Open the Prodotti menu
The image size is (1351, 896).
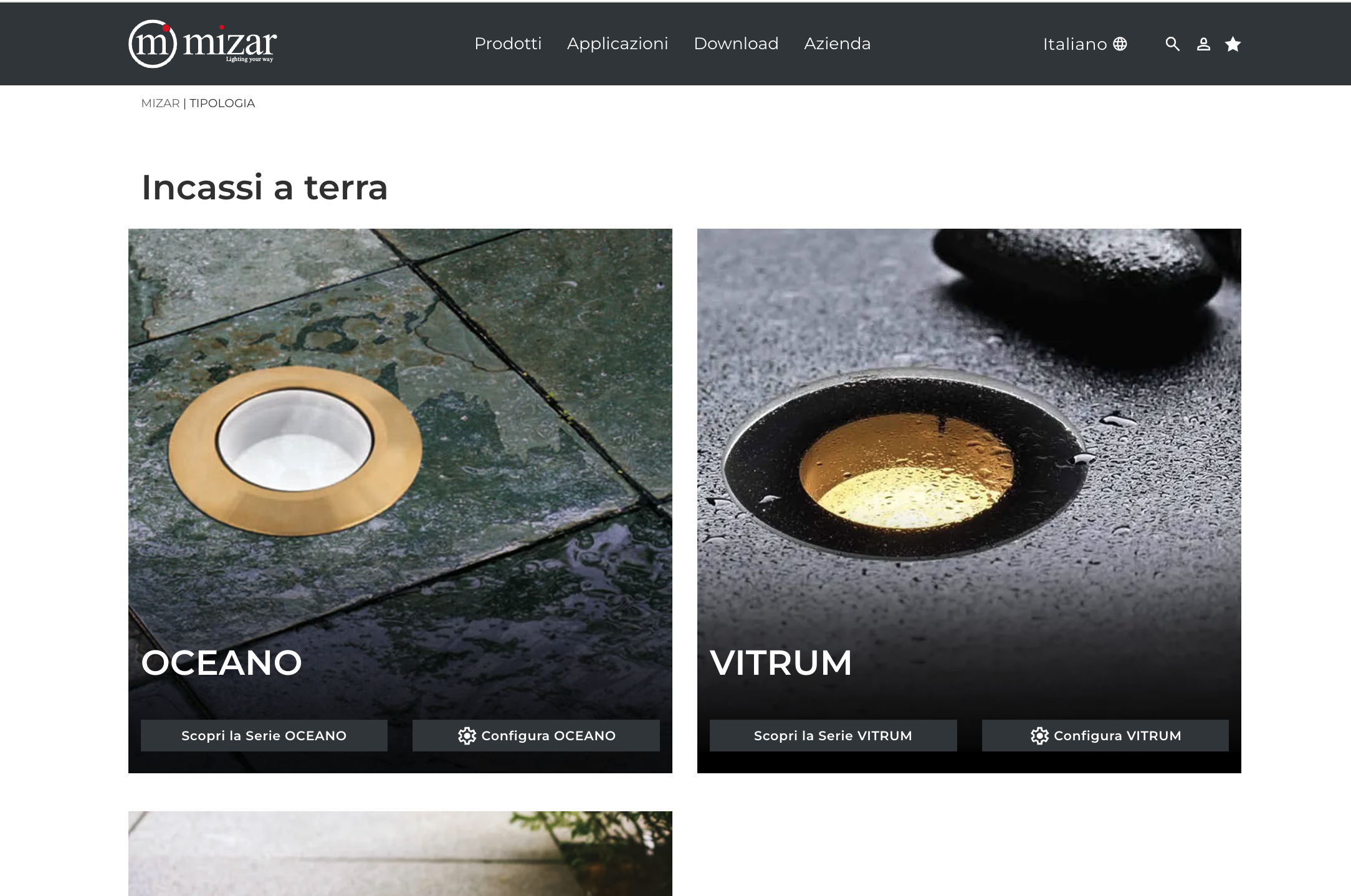pos(508,44)
